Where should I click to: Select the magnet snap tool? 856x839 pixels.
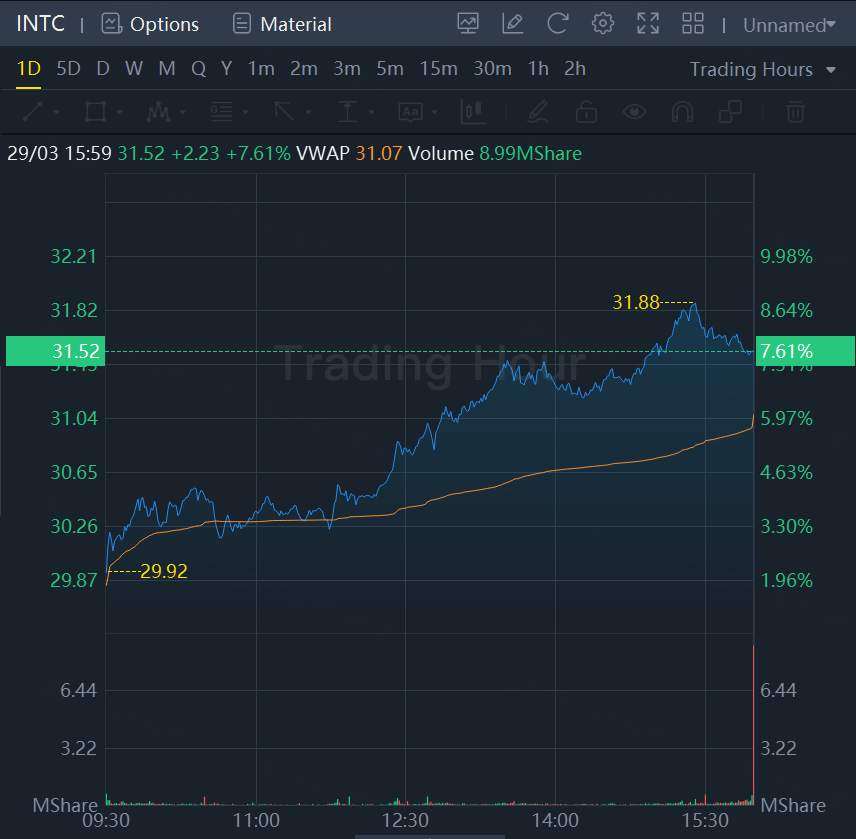[682, 111]
